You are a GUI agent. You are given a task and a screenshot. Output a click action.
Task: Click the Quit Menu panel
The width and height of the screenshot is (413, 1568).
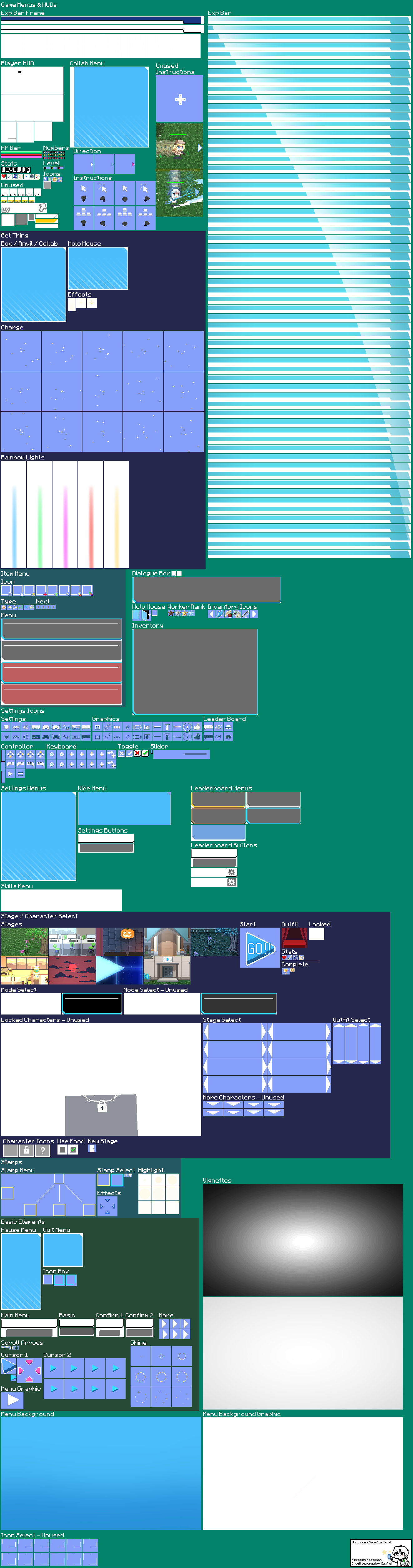click(x=63, y=1250)
